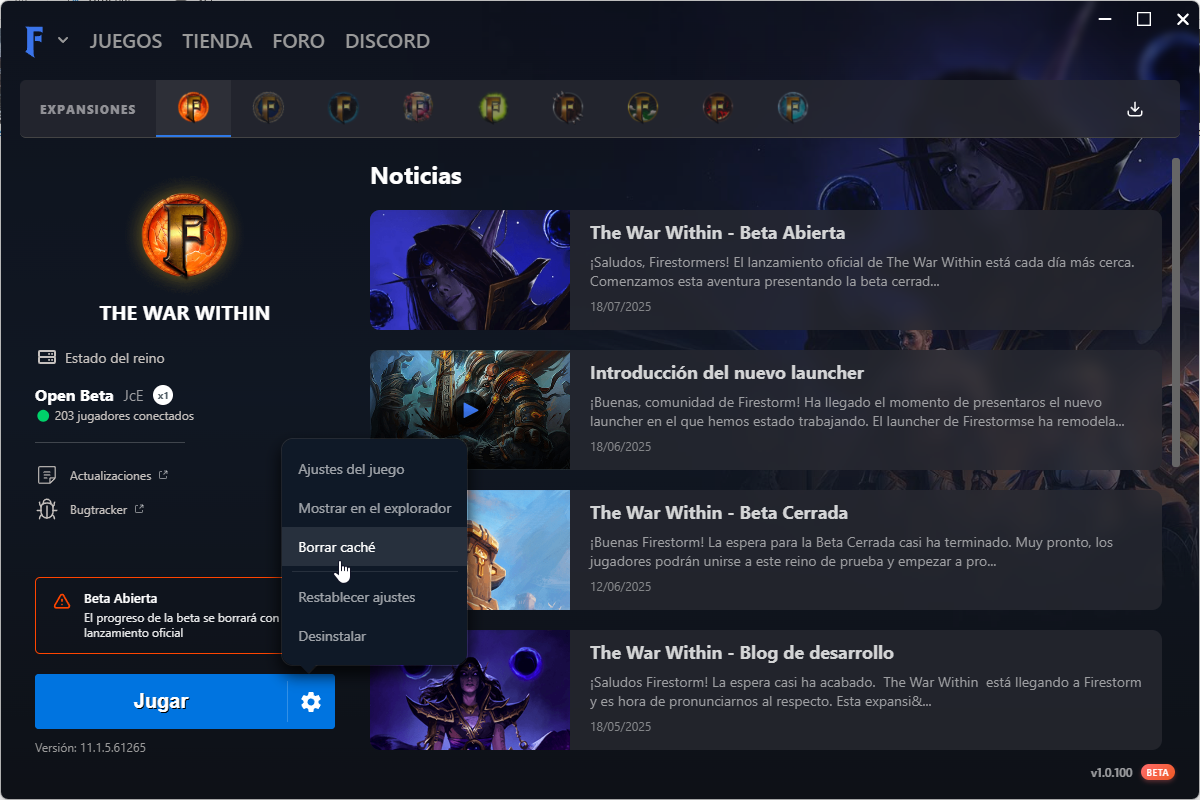1200x800 pixels.
Task: Select the second expansion icon with dark bronze ring
Action: pos(268,108)
